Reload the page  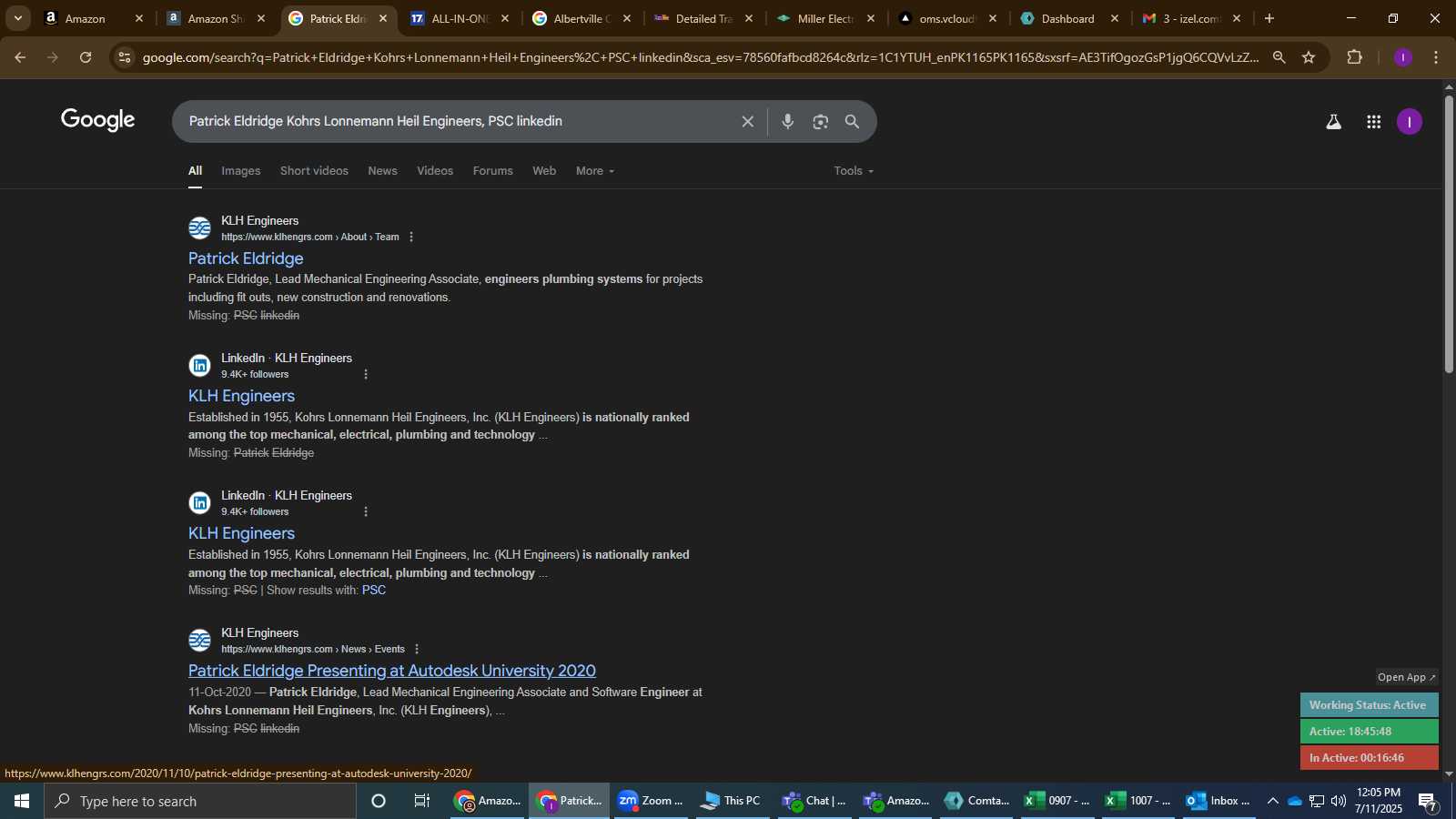tap(86, 57)
